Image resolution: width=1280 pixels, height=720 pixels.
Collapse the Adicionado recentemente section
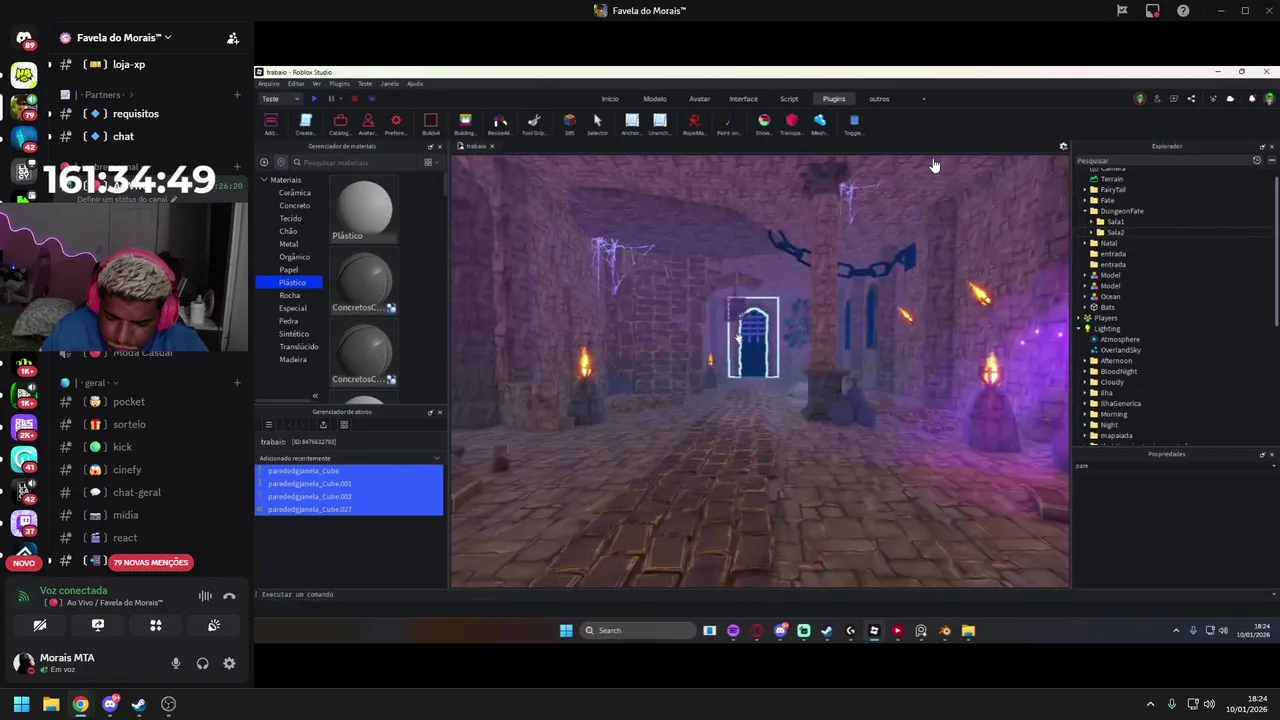tap(436, 458)
